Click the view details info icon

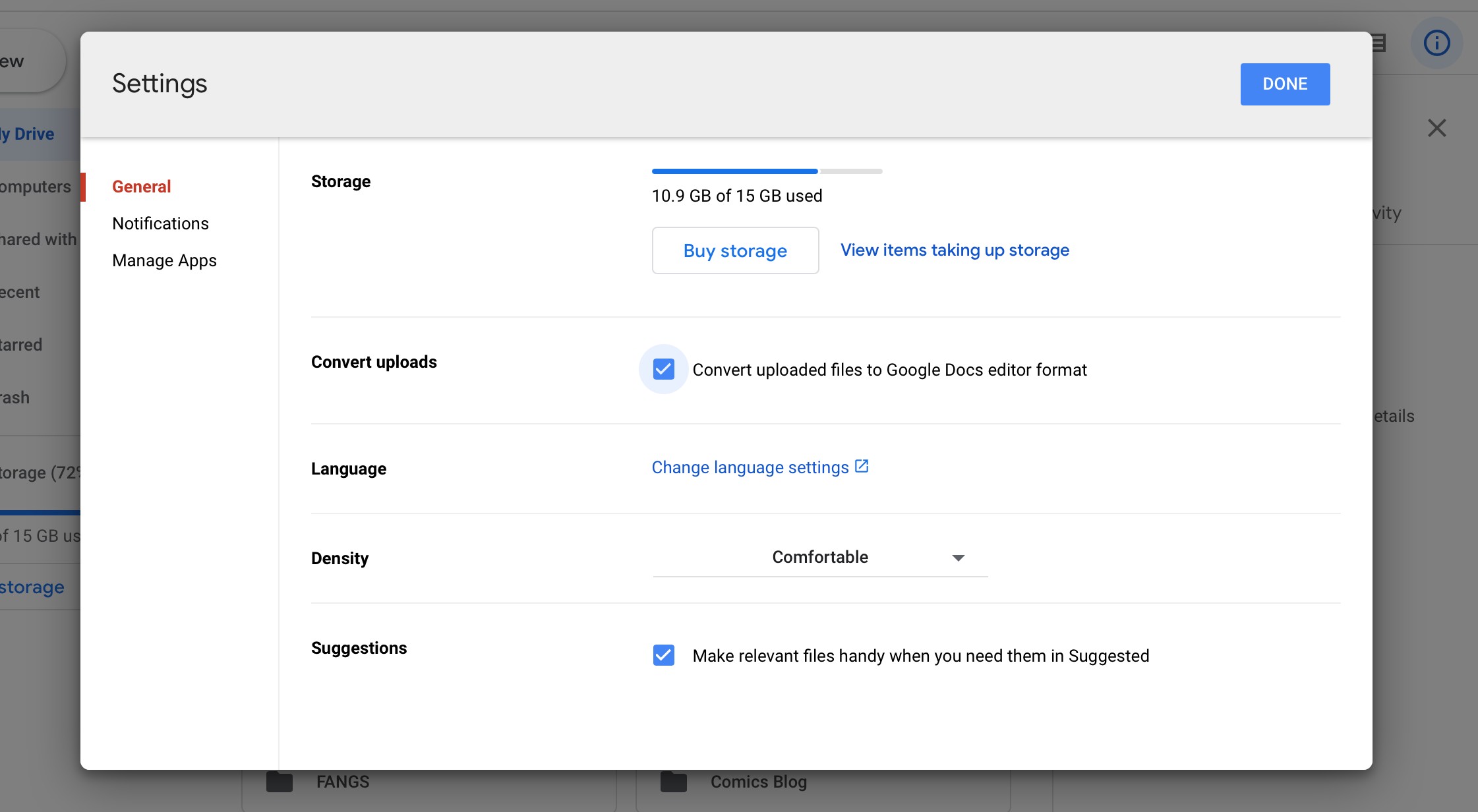point(1436,43)
